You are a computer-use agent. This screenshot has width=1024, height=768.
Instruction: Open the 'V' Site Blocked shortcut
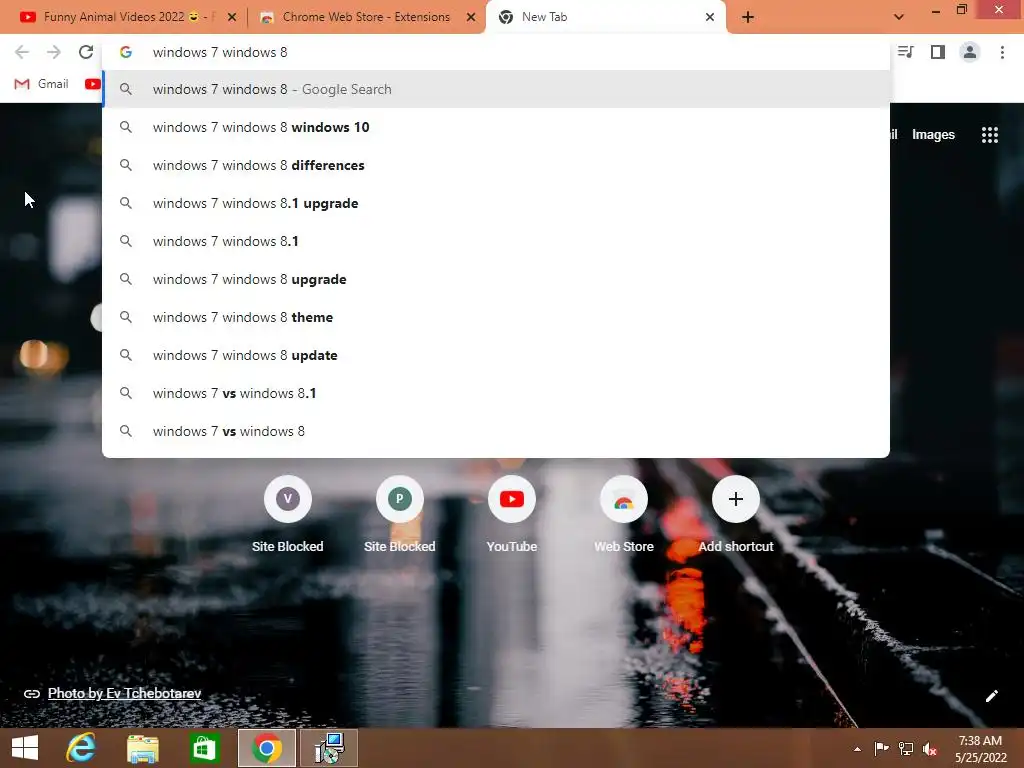tap(287, 515)
